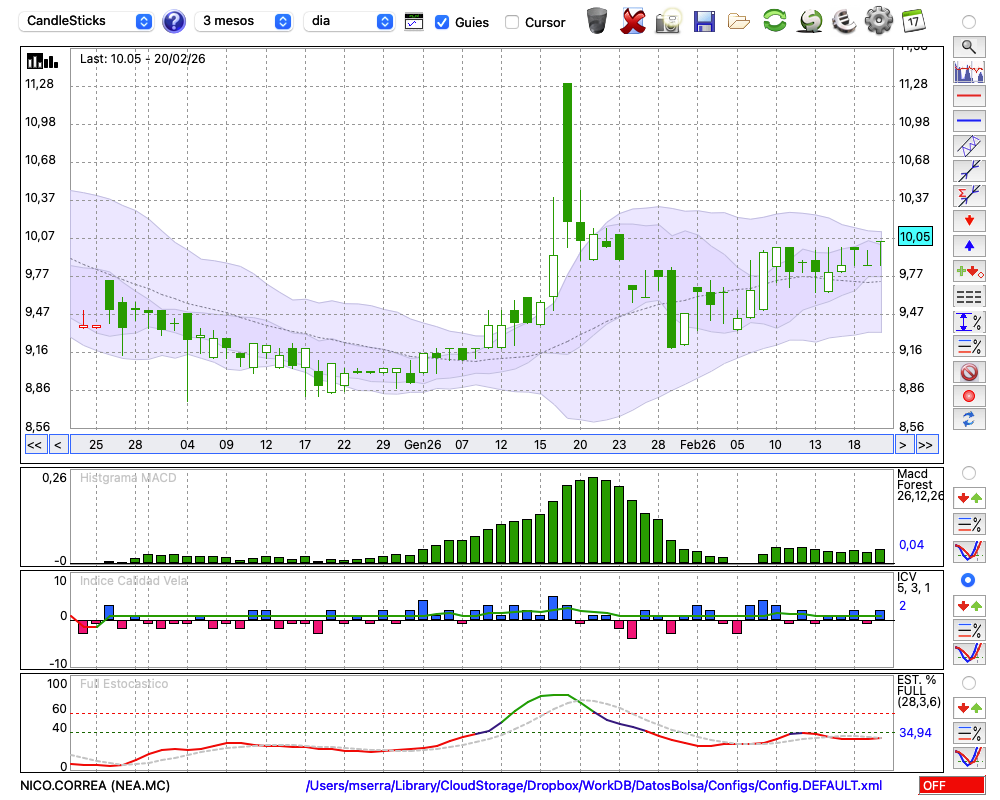Open the 3 mesos period dropdown
1000x800 pixels.
[x=245, y=21]
